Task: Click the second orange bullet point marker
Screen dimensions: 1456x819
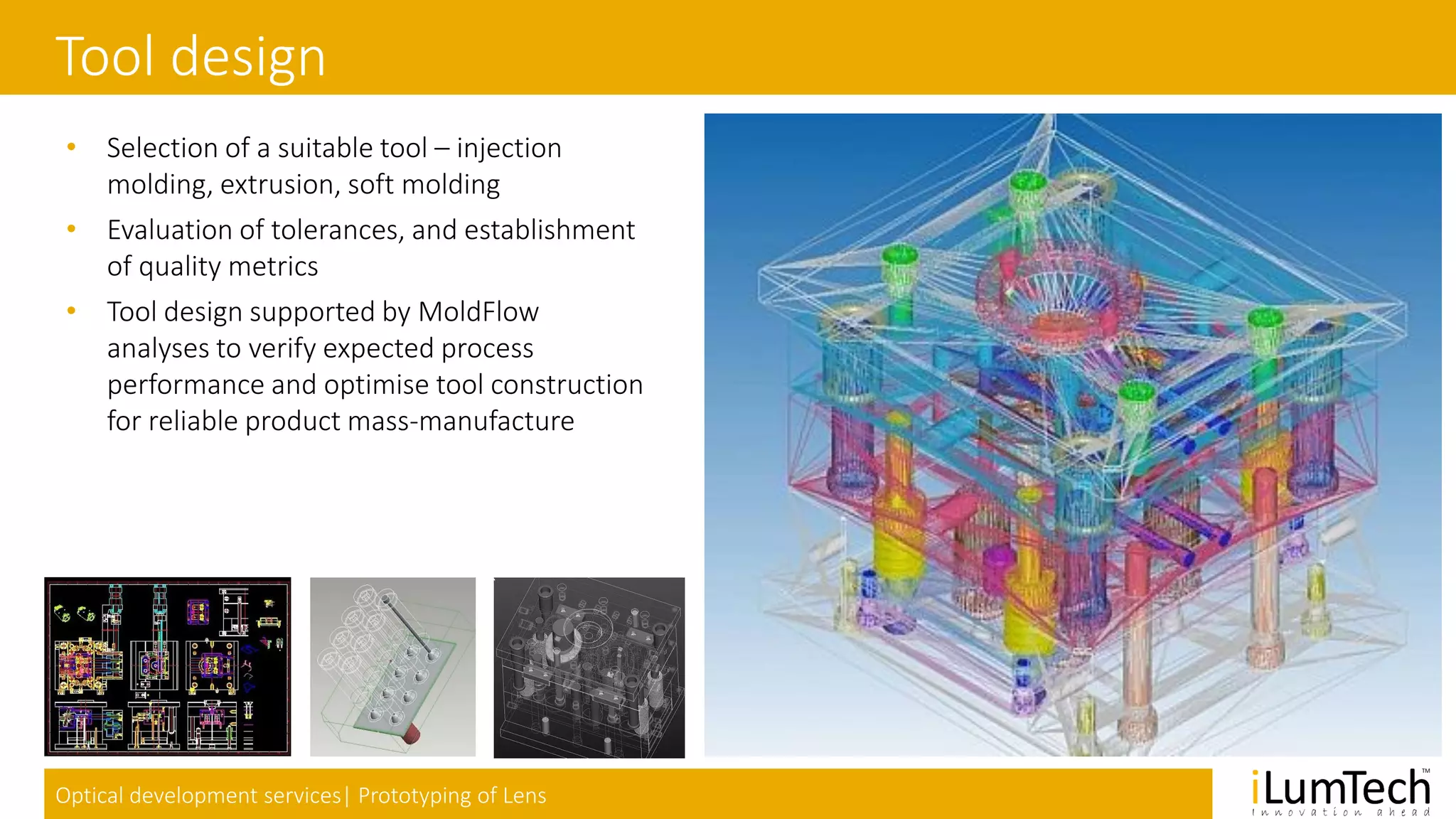Action: pos(71,229)
